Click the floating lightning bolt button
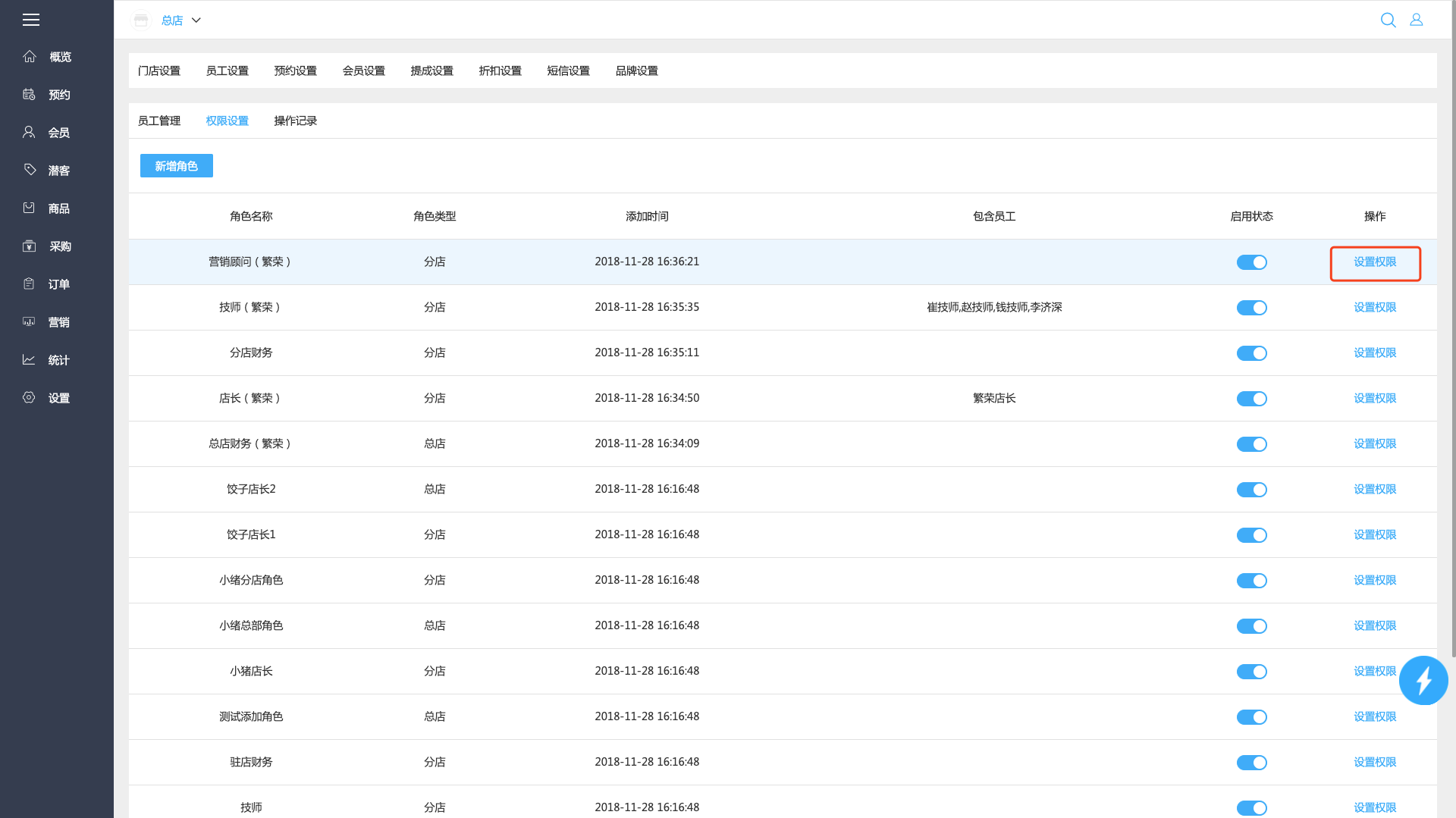 point(1423,681)
